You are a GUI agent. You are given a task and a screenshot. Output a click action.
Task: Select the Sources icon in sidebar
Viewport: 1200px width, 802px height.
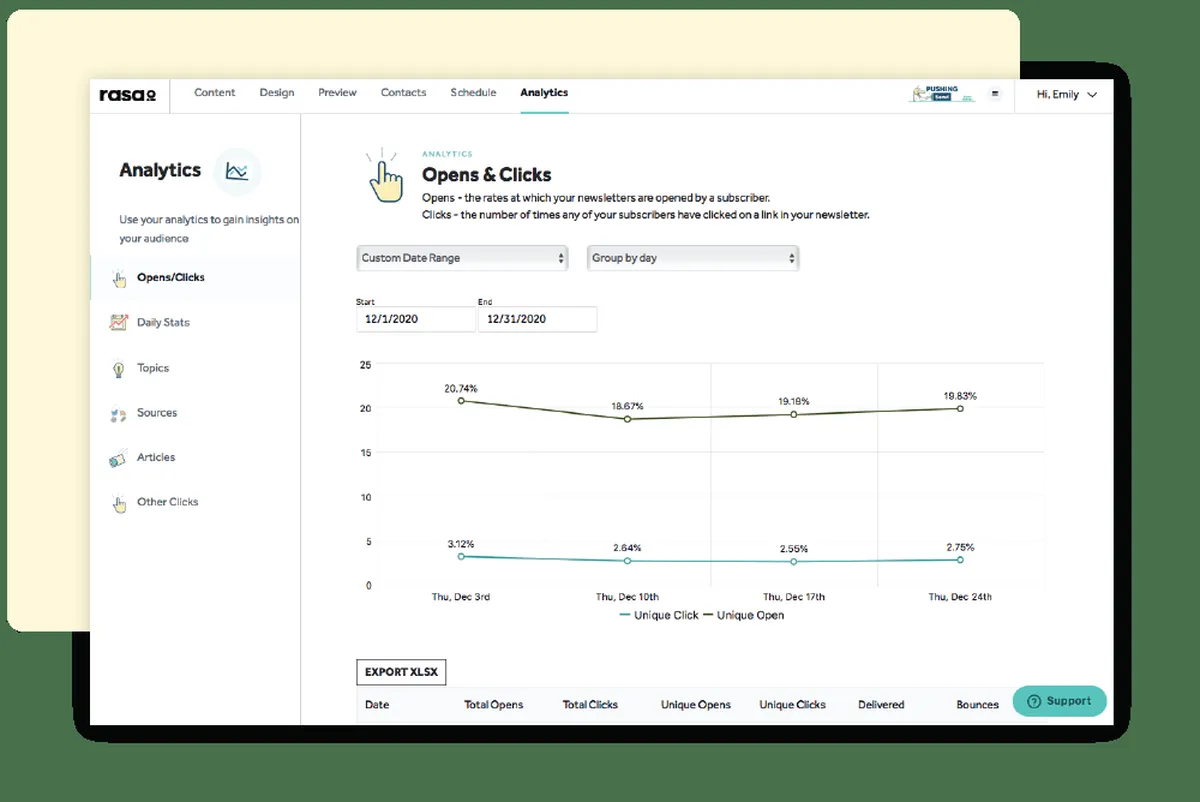point(118,414)
